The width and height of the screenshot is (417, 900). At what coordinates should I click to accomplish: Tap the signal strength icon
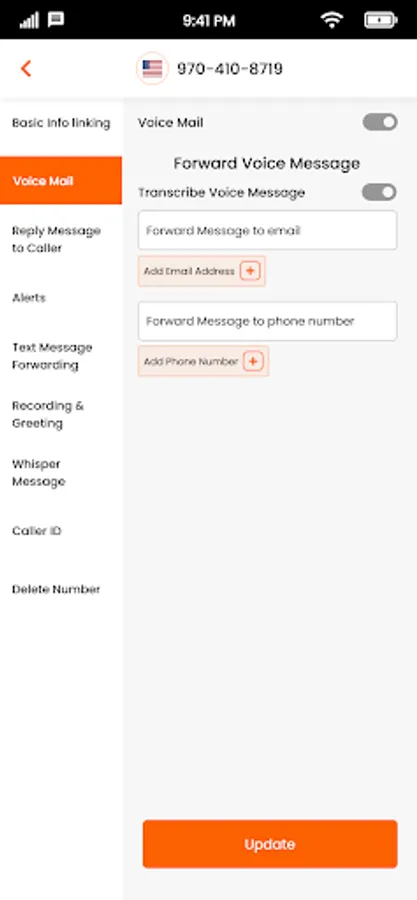point(29,21)
